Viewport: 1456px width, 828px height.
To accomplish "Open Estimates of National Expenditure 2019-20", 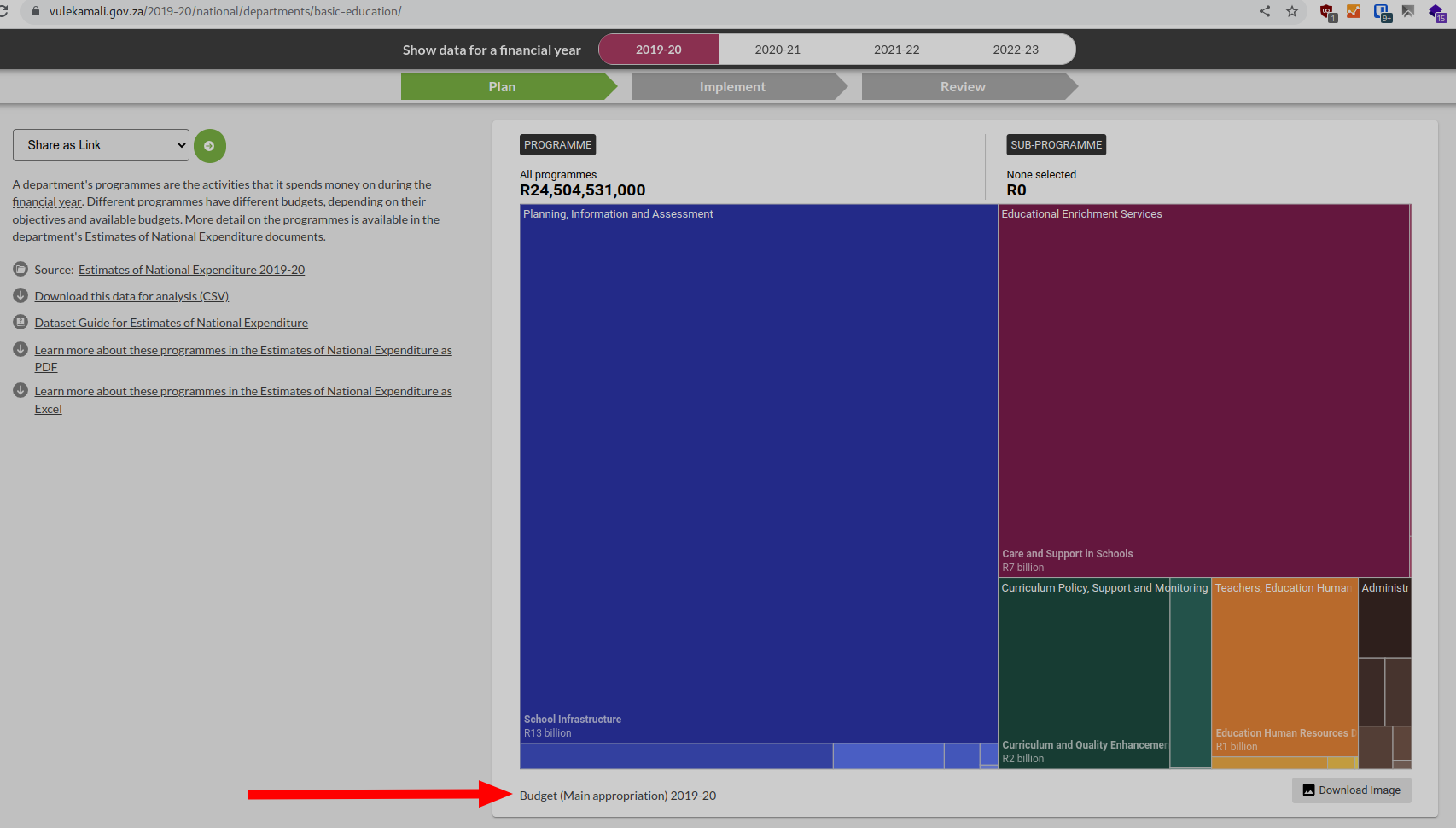I will [x=190, y=269].
